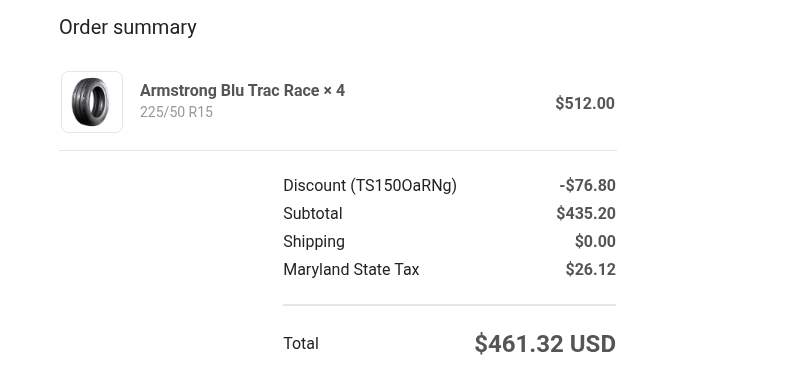Click the -$76.80 discount amount
798x380 pixels.
[587, 185]
